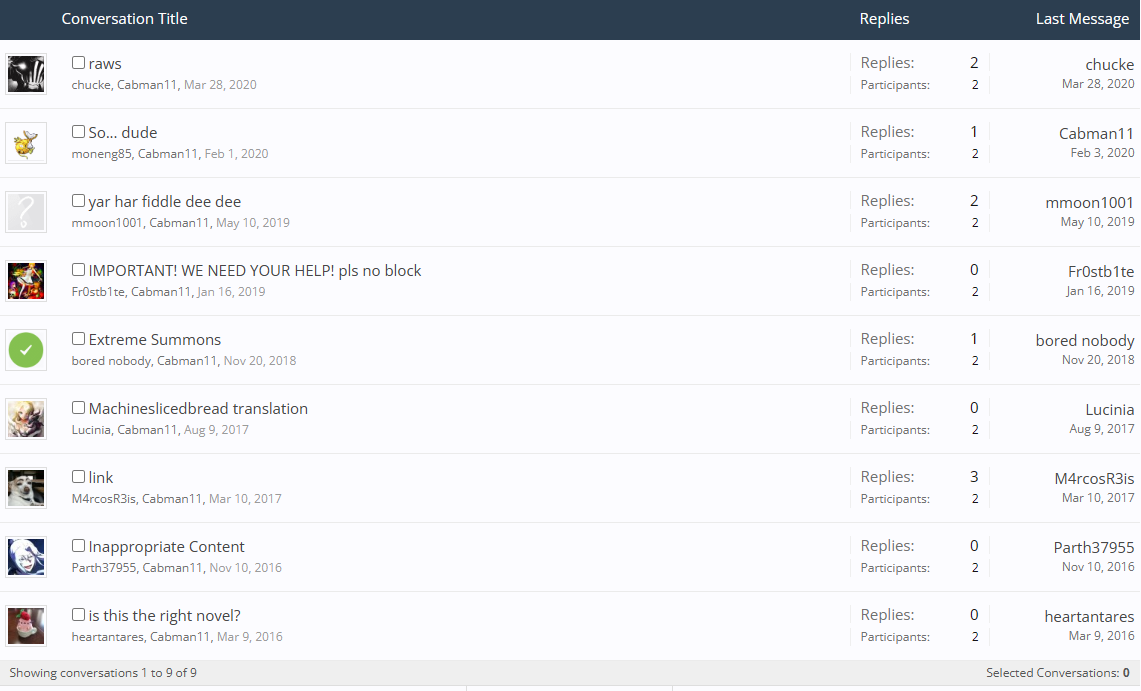The image size is (1141, 691).
Task: Sort by the Replies column header
Action: coord(884,19)
